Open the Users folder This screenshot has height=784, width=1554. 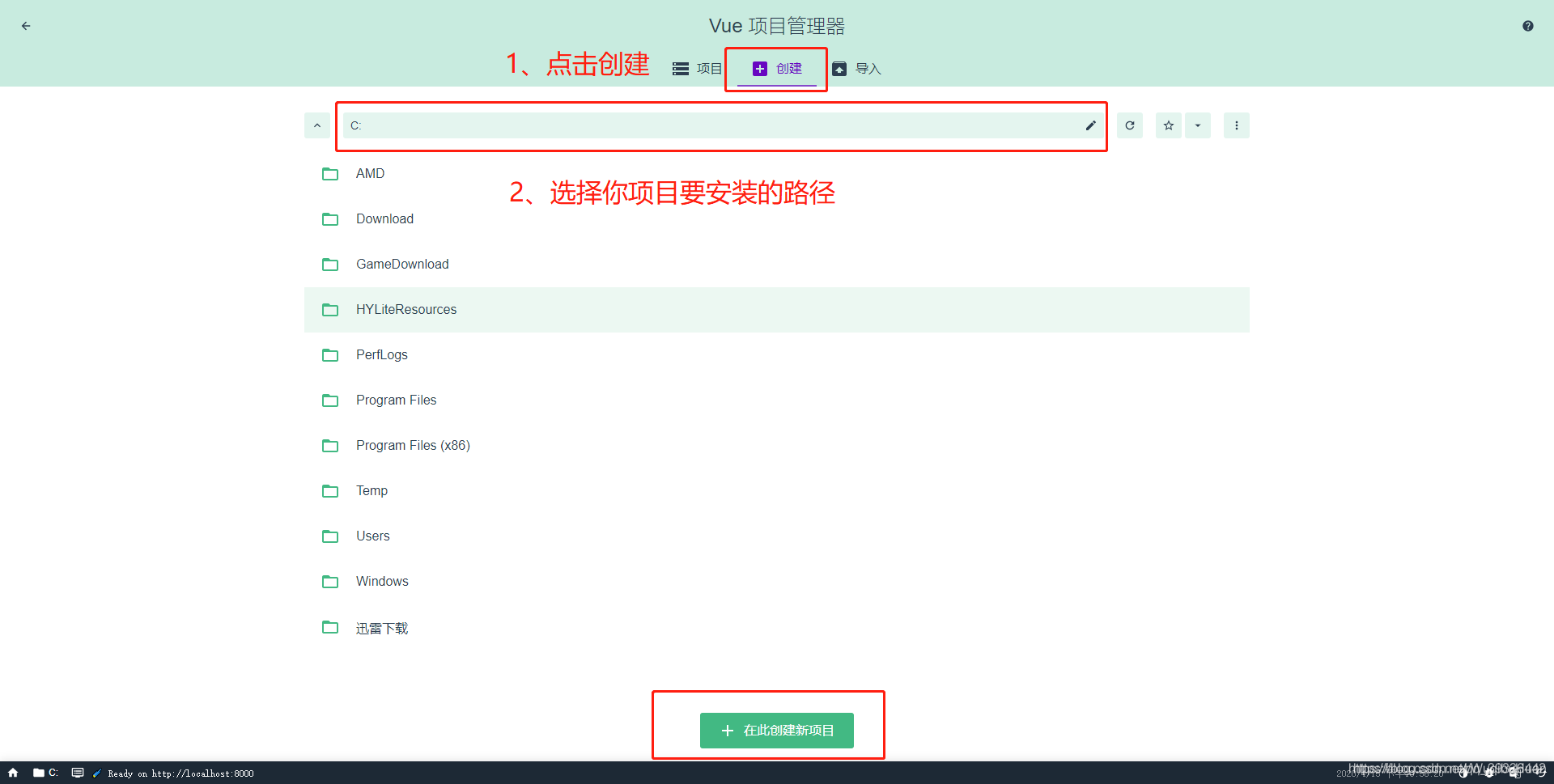pos(777,536)
